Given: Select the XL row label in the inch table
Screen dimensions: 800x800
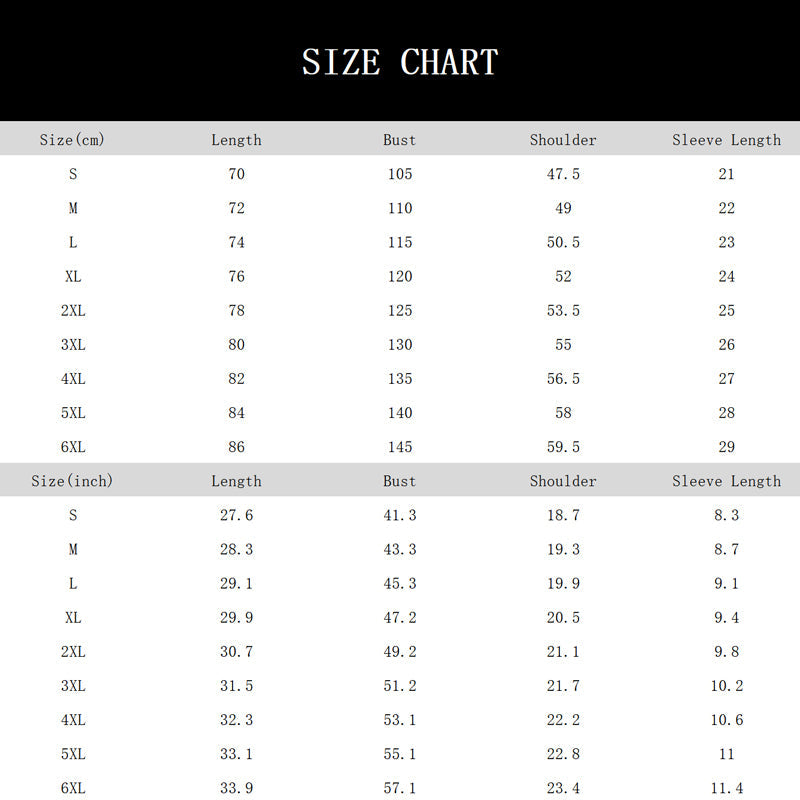Looking at the screenshot, I should 73,618.
